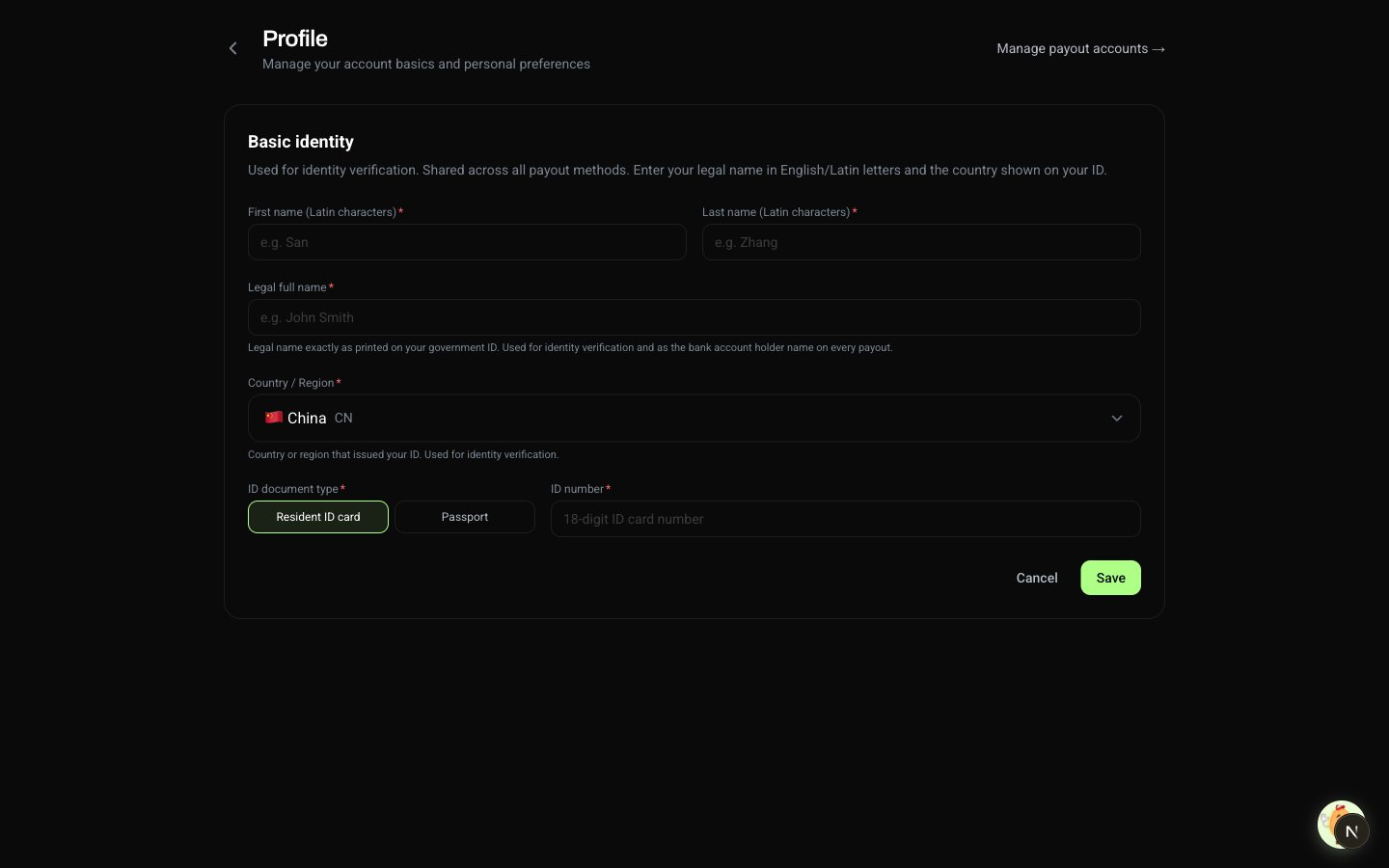
Task: Open Manage payout accounts link
Action: pyautogui.click(x=1080, y=48)
